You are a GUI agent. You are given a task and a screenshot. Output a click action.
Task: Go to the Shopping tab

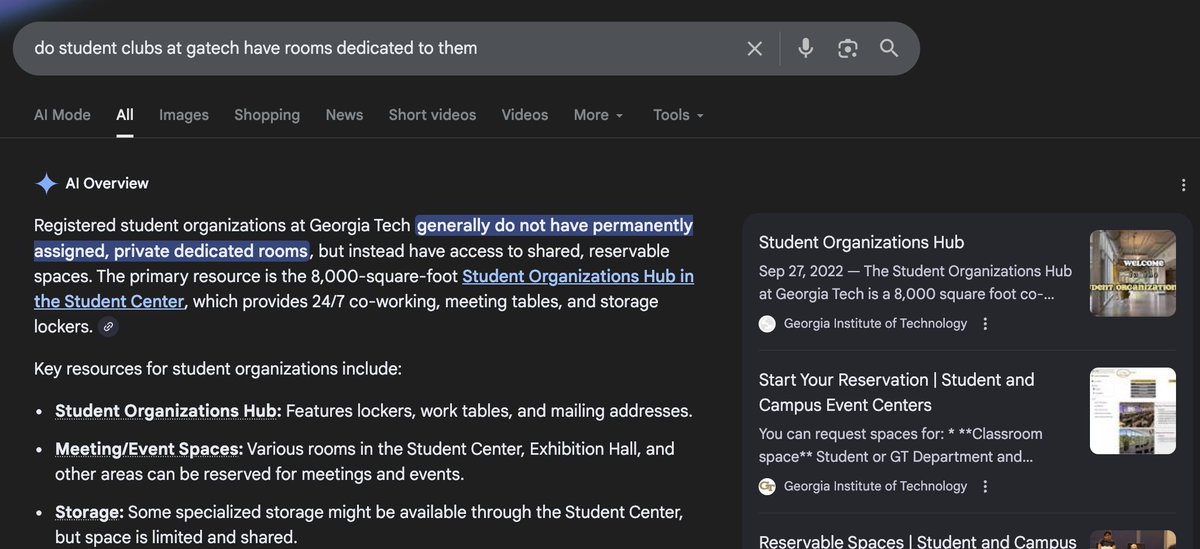267,115
